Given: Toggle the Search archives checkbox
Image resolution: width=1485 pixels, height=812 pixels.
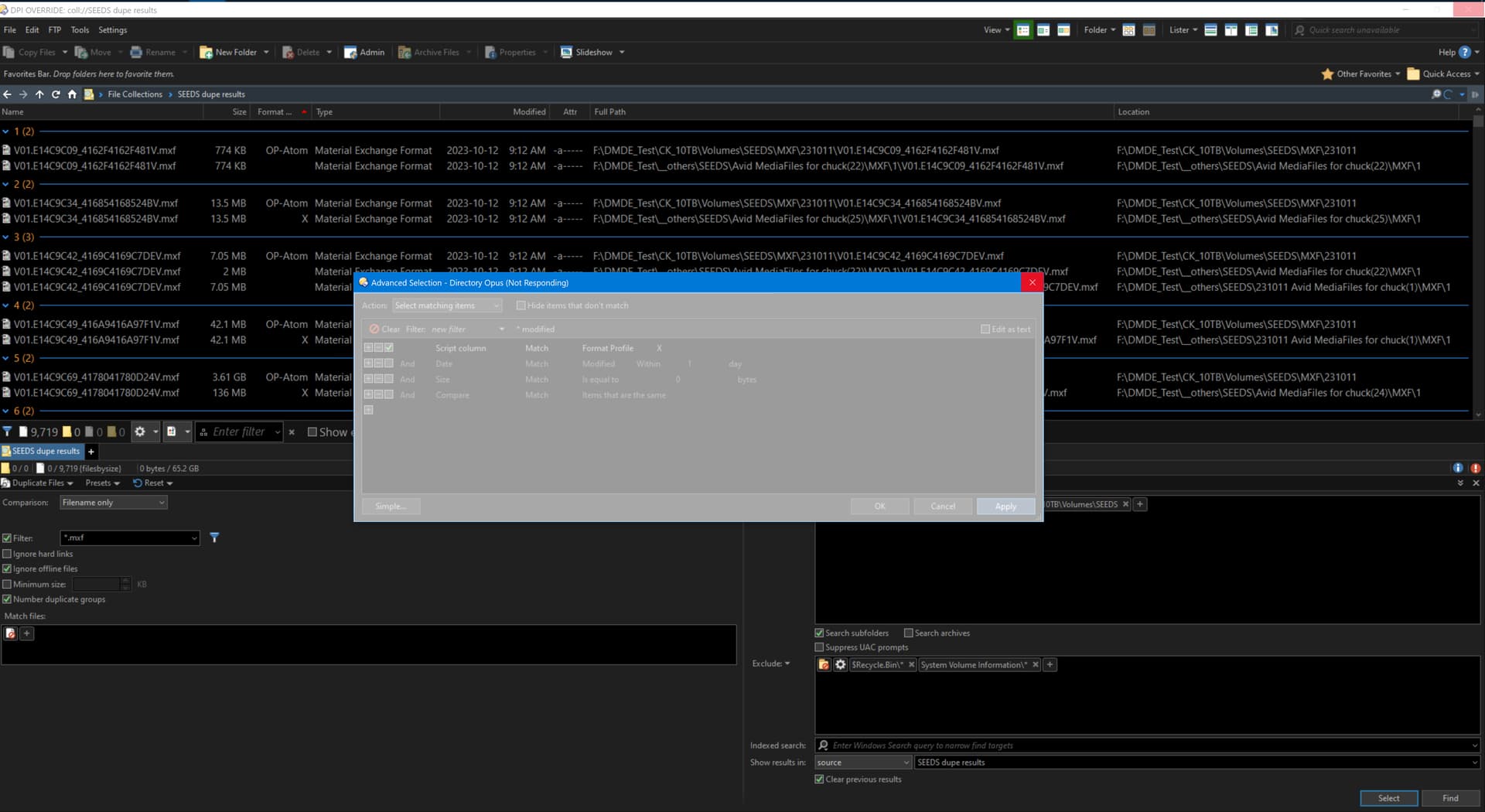Looking at the screenshot, I should point(909,633).
